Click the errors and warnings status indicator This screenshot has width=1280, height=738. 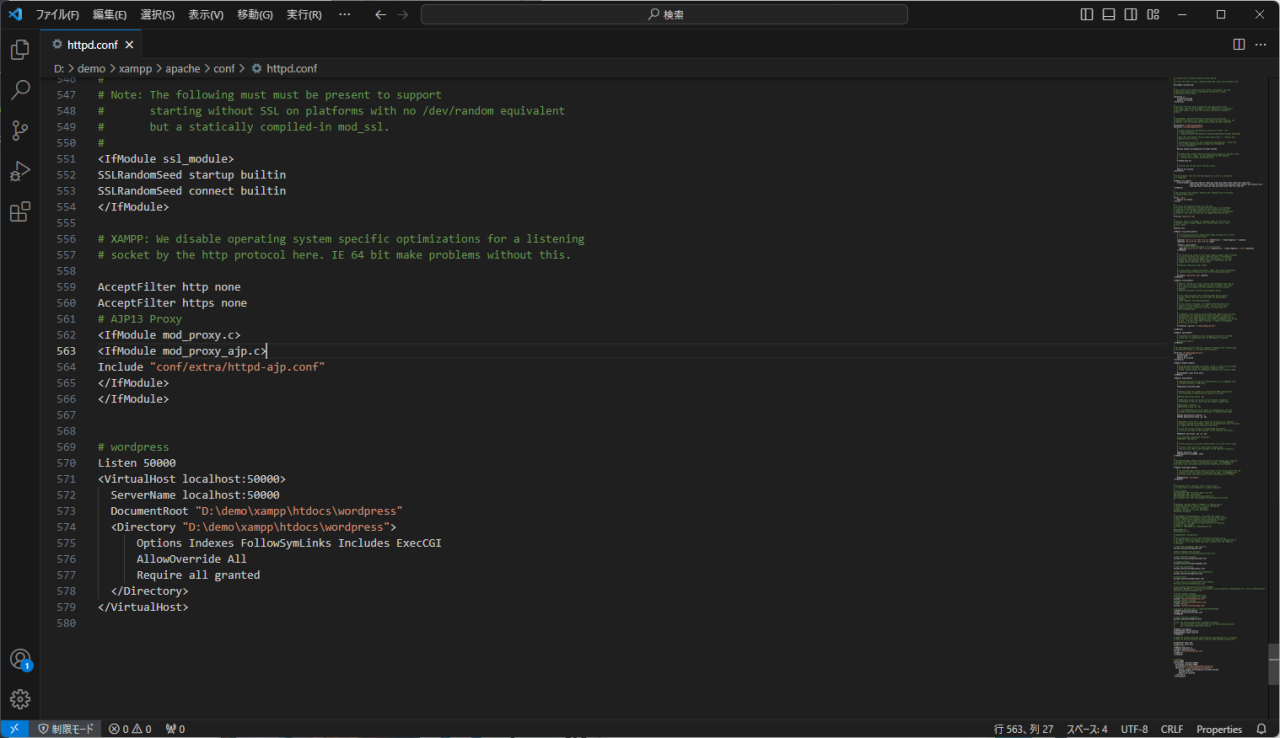pos(130,729)
